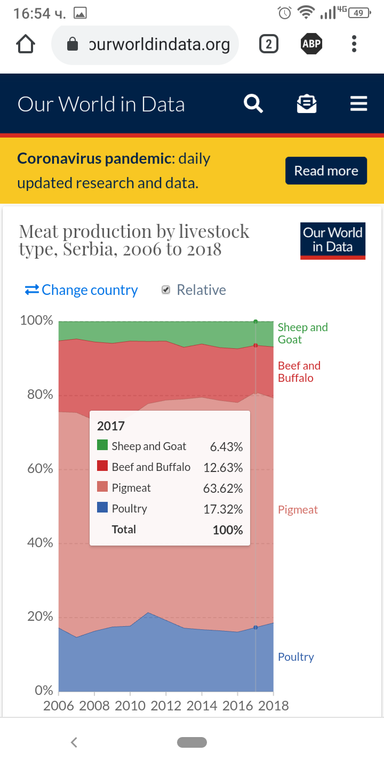
Task: Click the Our World in Data chart logo
Action: tap(333, 240)
